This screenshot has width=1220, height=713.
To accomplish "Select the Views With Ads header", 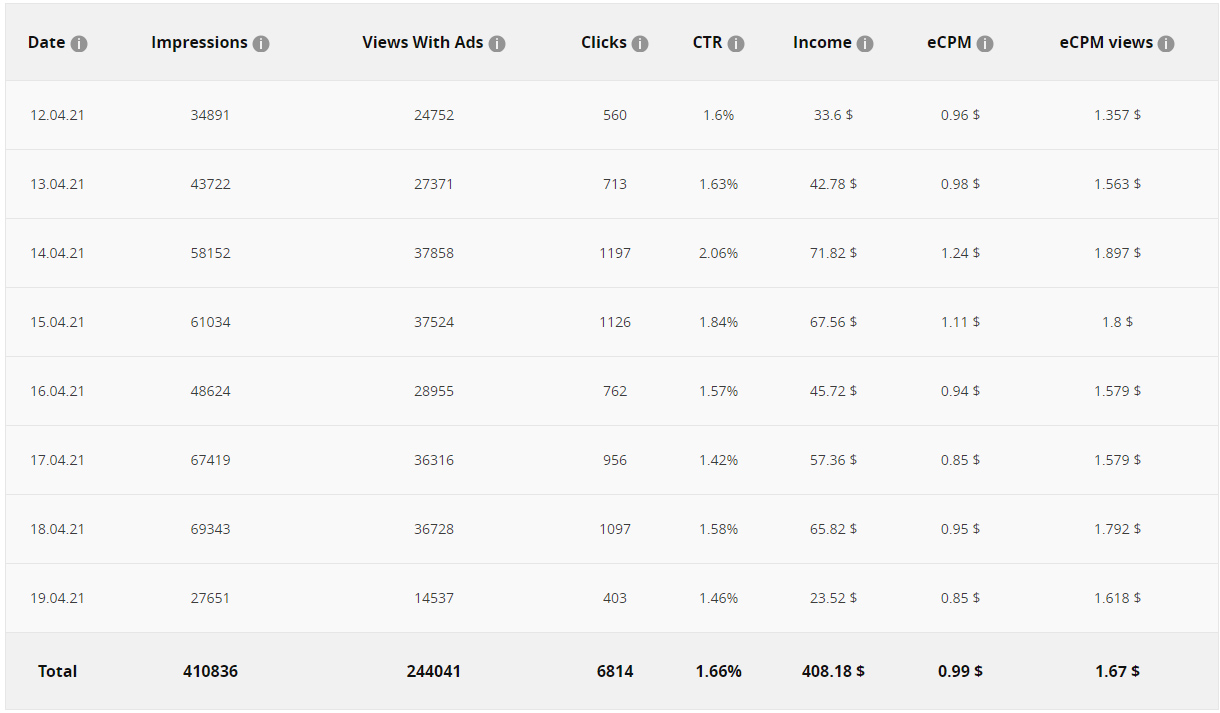I will pos(422,43).
